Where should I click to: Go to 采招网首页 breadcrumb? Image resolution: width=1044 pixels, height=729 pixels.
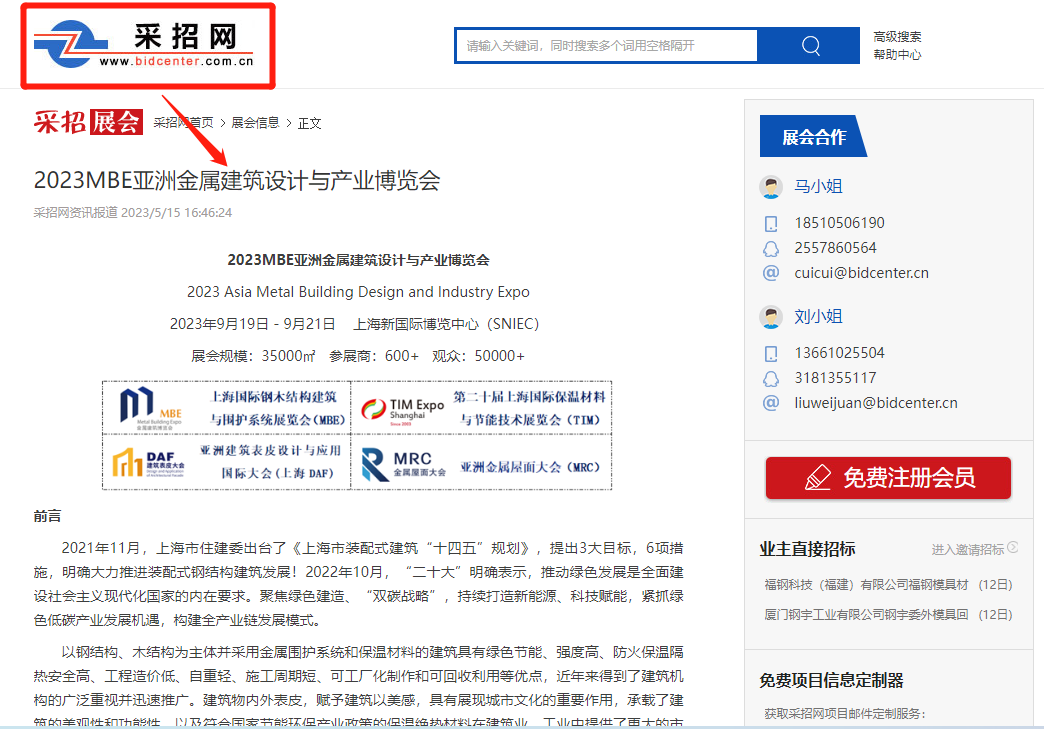click(x=184, y=122)
